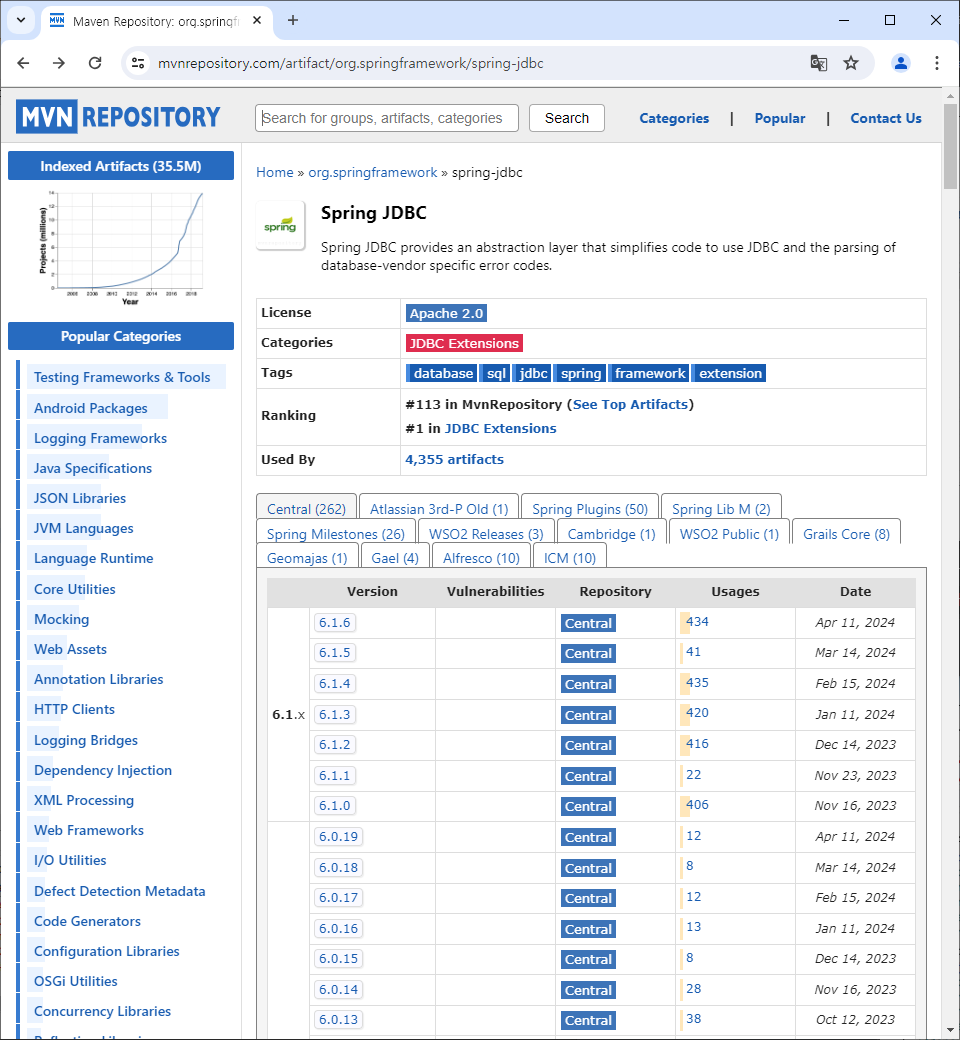Close the Maven Repository tab
The width and height of the screenshot is (960, 1040).
click(x=257, y=21)
